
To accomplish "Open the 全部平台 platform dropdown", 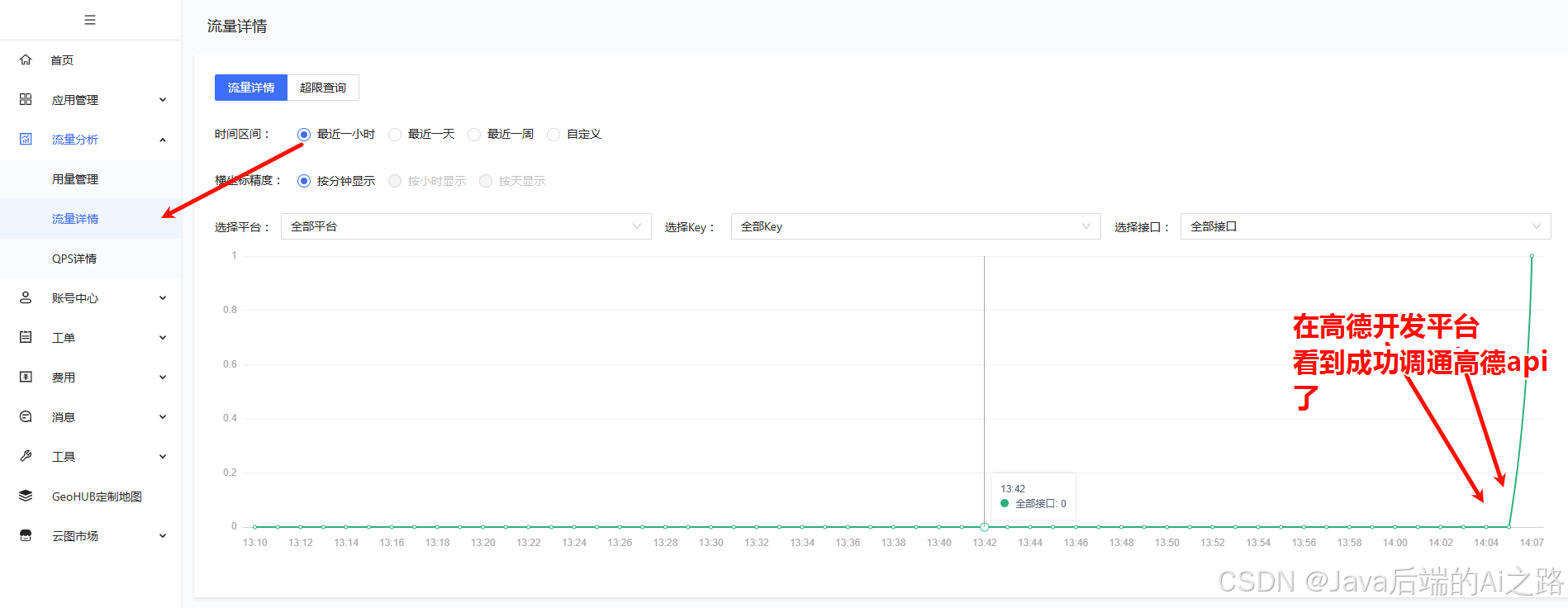I will (466, 226).
